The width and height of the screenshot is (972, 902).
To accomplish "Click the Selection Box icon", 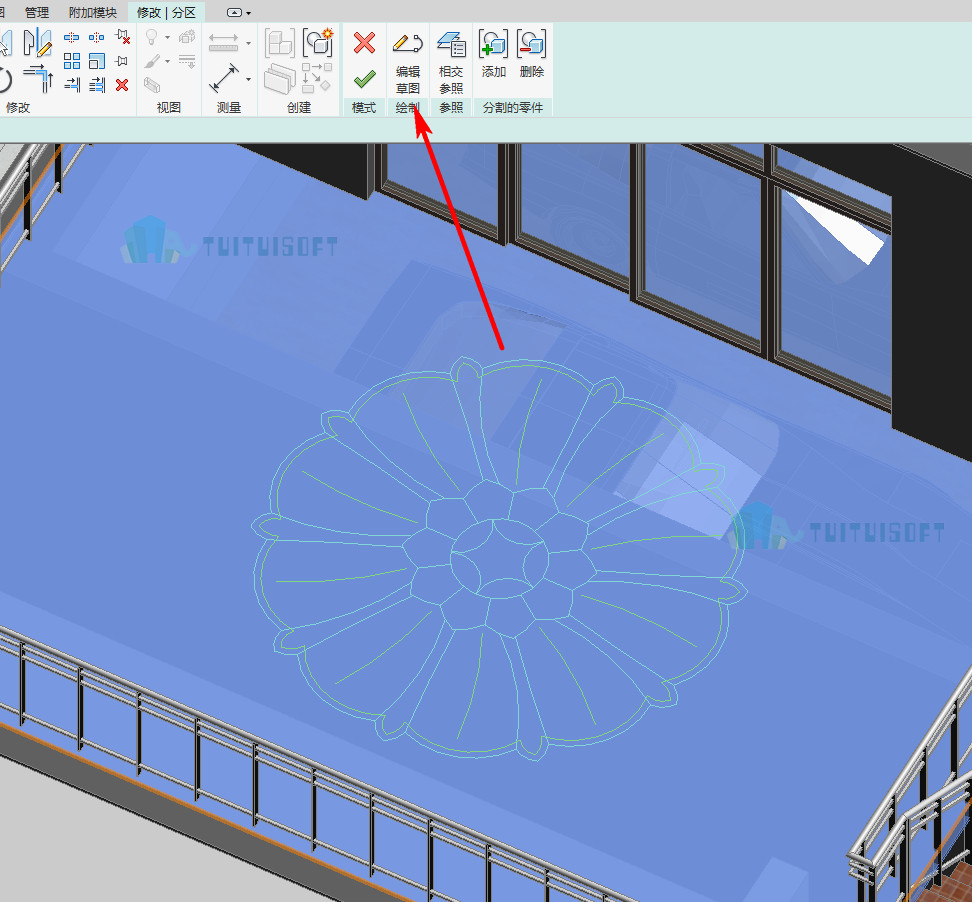I will pos(152,84).
